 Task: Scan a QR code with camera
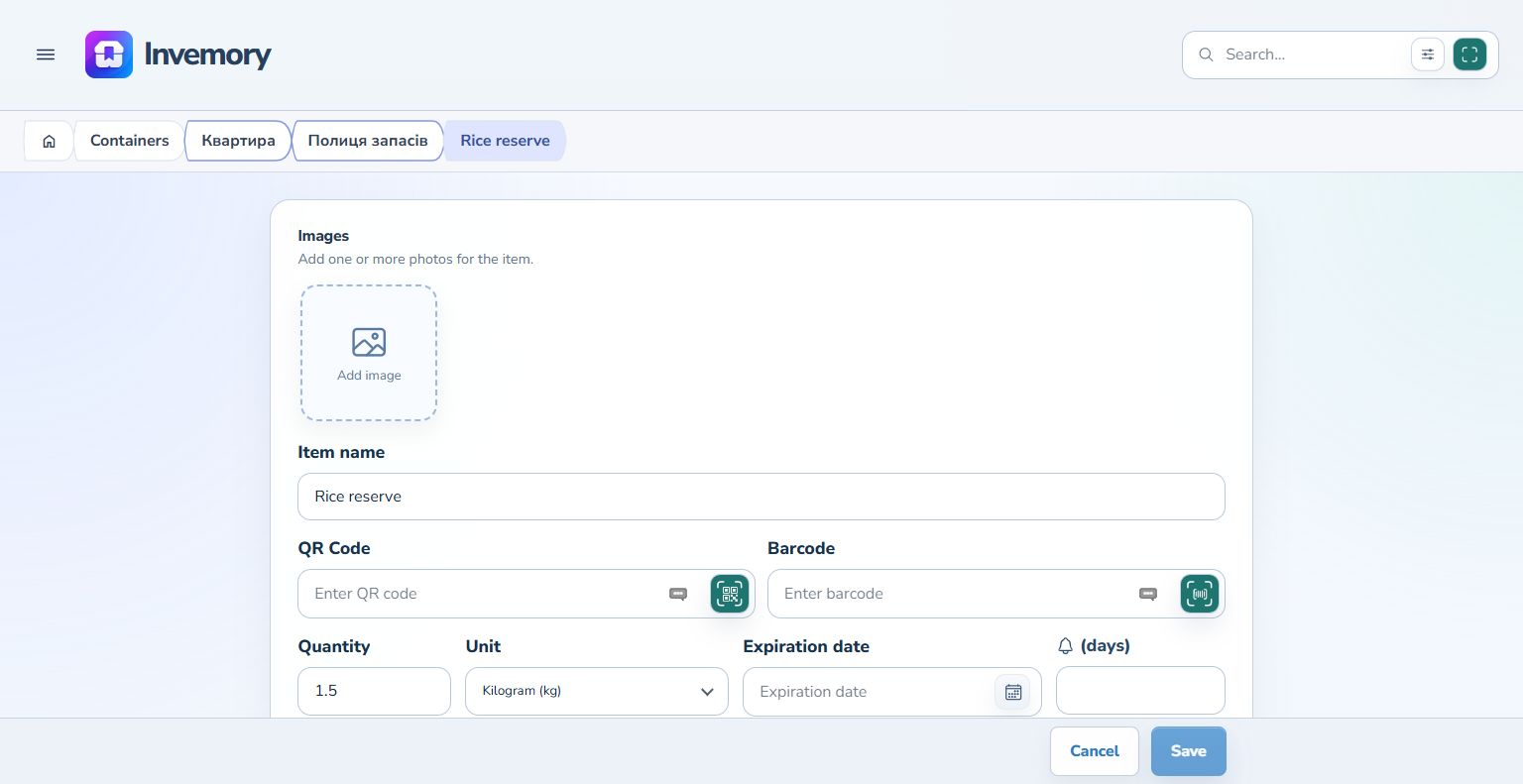pos(730,594)
